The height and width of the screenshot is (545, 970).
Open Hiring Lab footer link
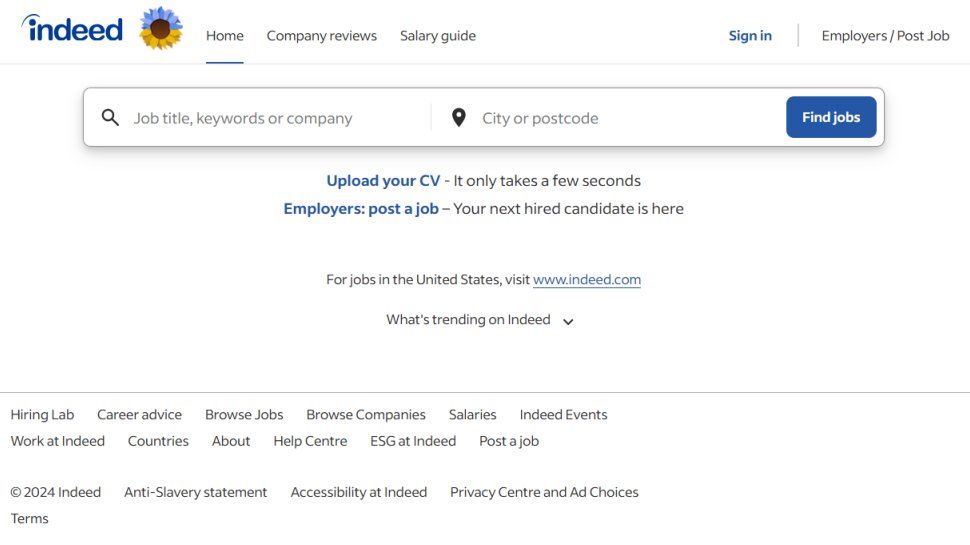pos(42,415)
